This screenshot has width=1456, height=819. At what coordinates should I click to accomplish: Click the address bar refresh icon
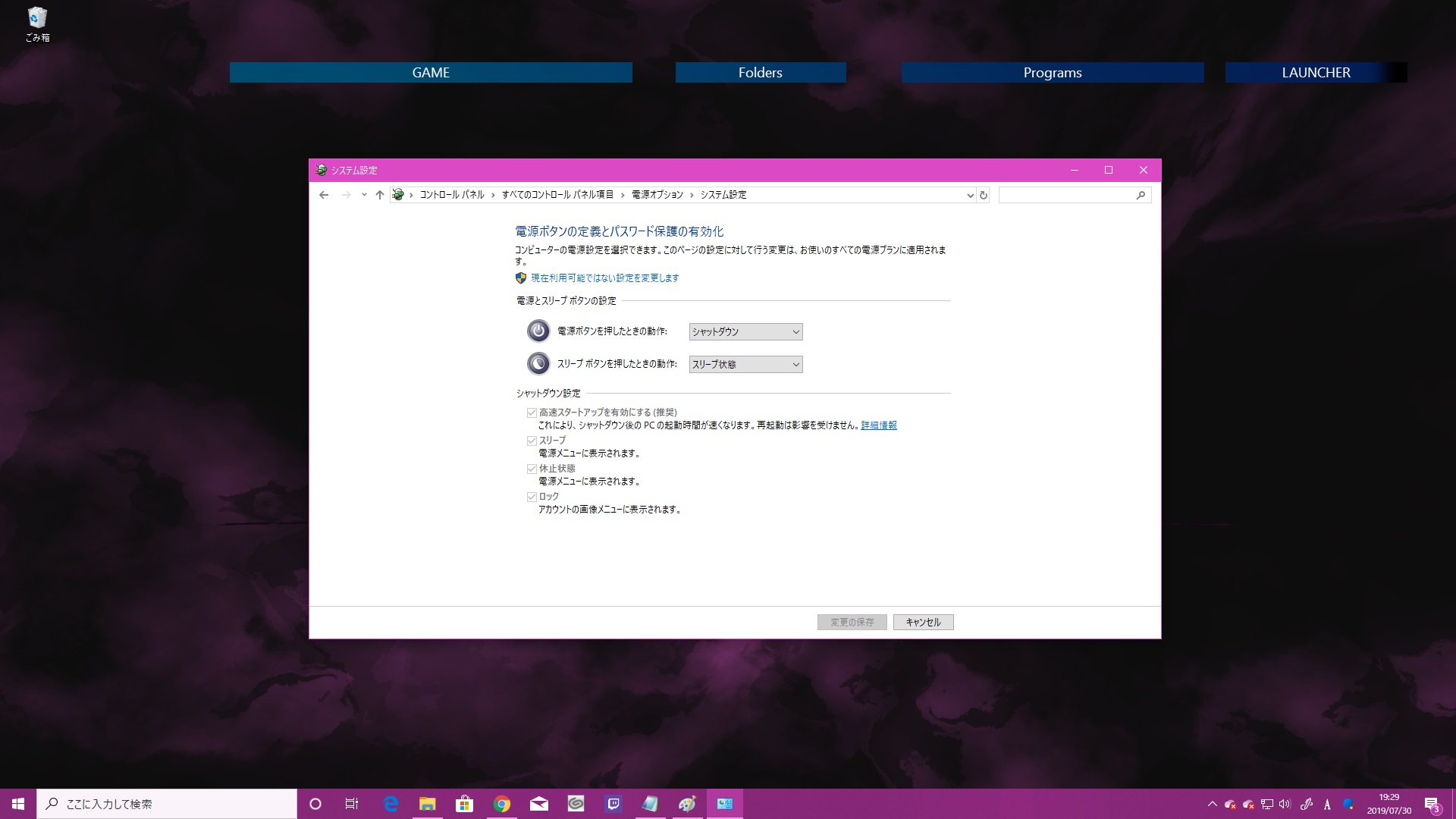tap(984, 195)
